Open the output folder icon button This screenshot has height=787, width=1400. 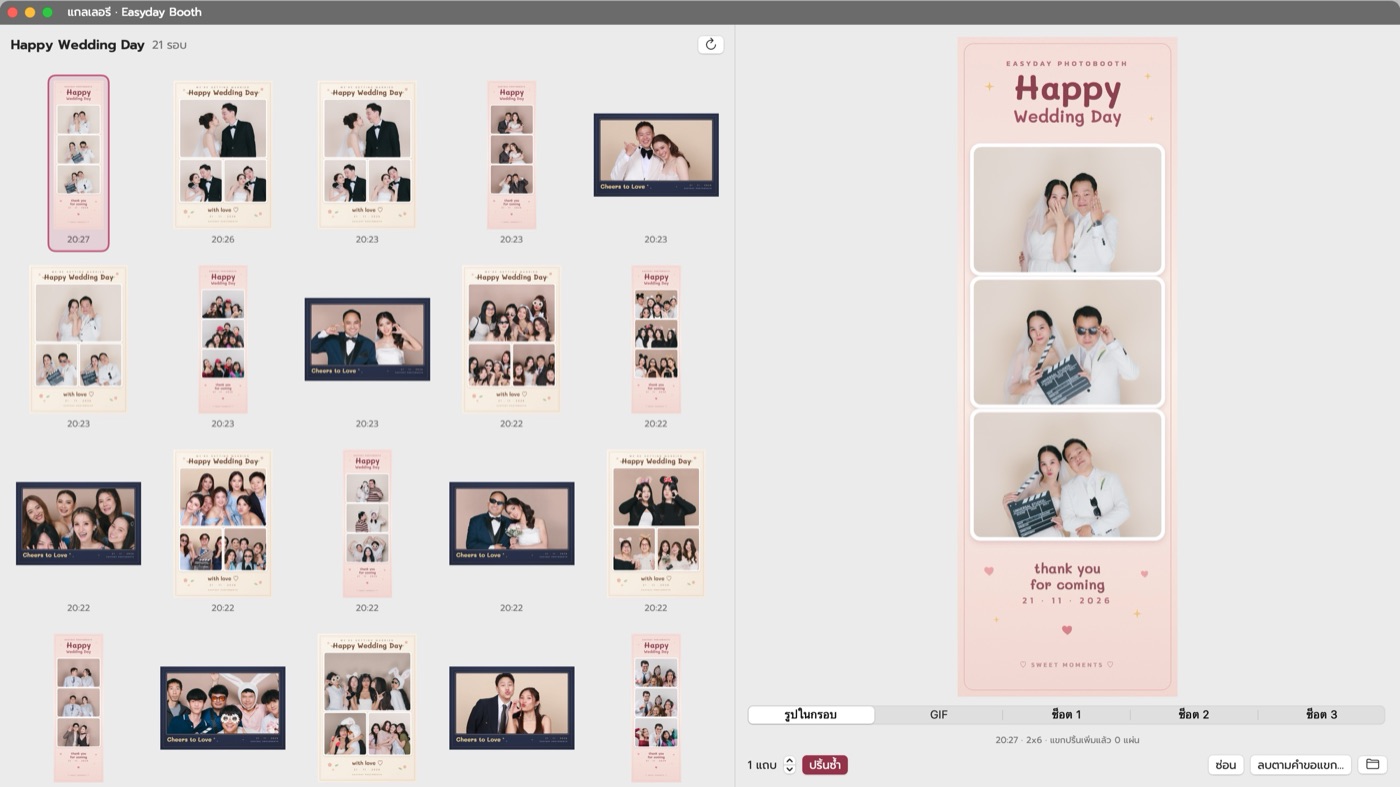pyautogui.click(x=1373, y=765)
